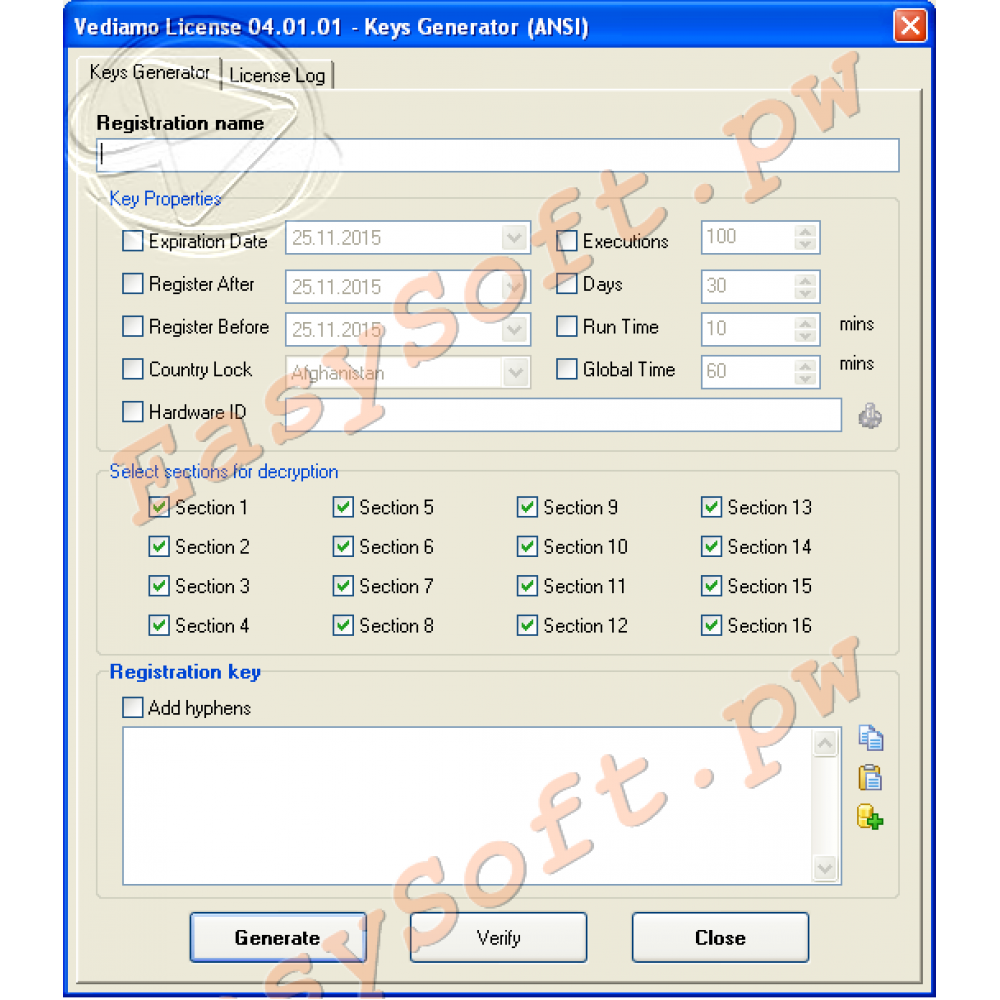Enable the Register Before checkbox
The height and width of the screenshot is (1000, 1000).
133,327
